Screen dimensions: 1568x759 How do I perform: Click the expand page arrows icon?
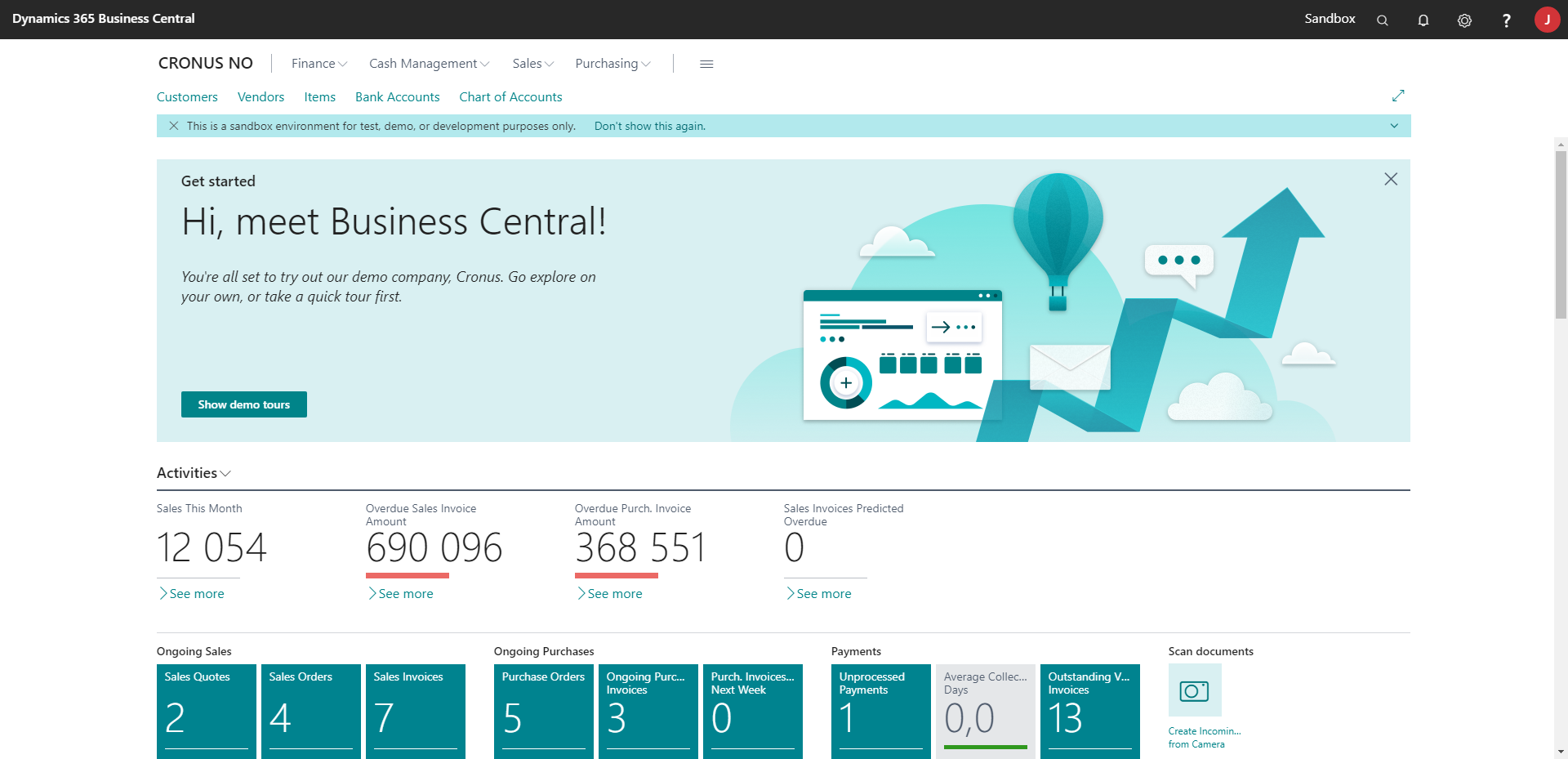click(1398, 96)
